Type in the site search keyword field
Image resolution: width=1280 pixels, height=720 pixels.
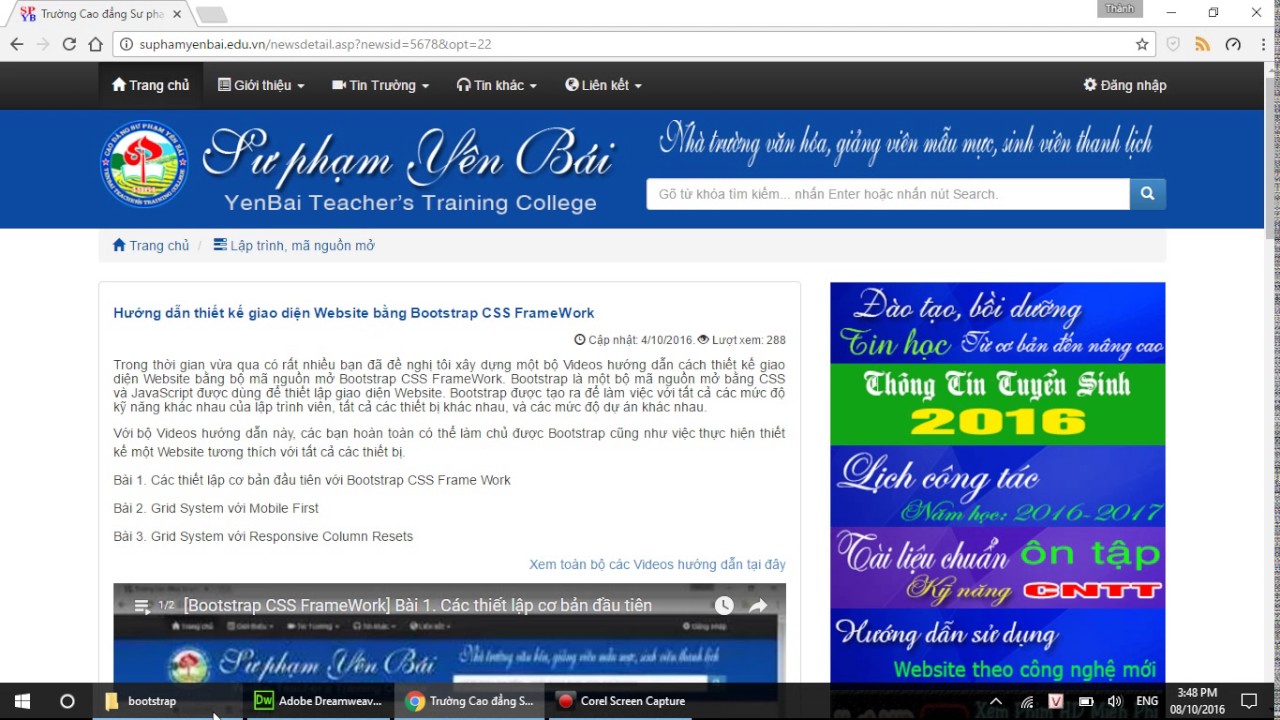(x=887, y=194)
